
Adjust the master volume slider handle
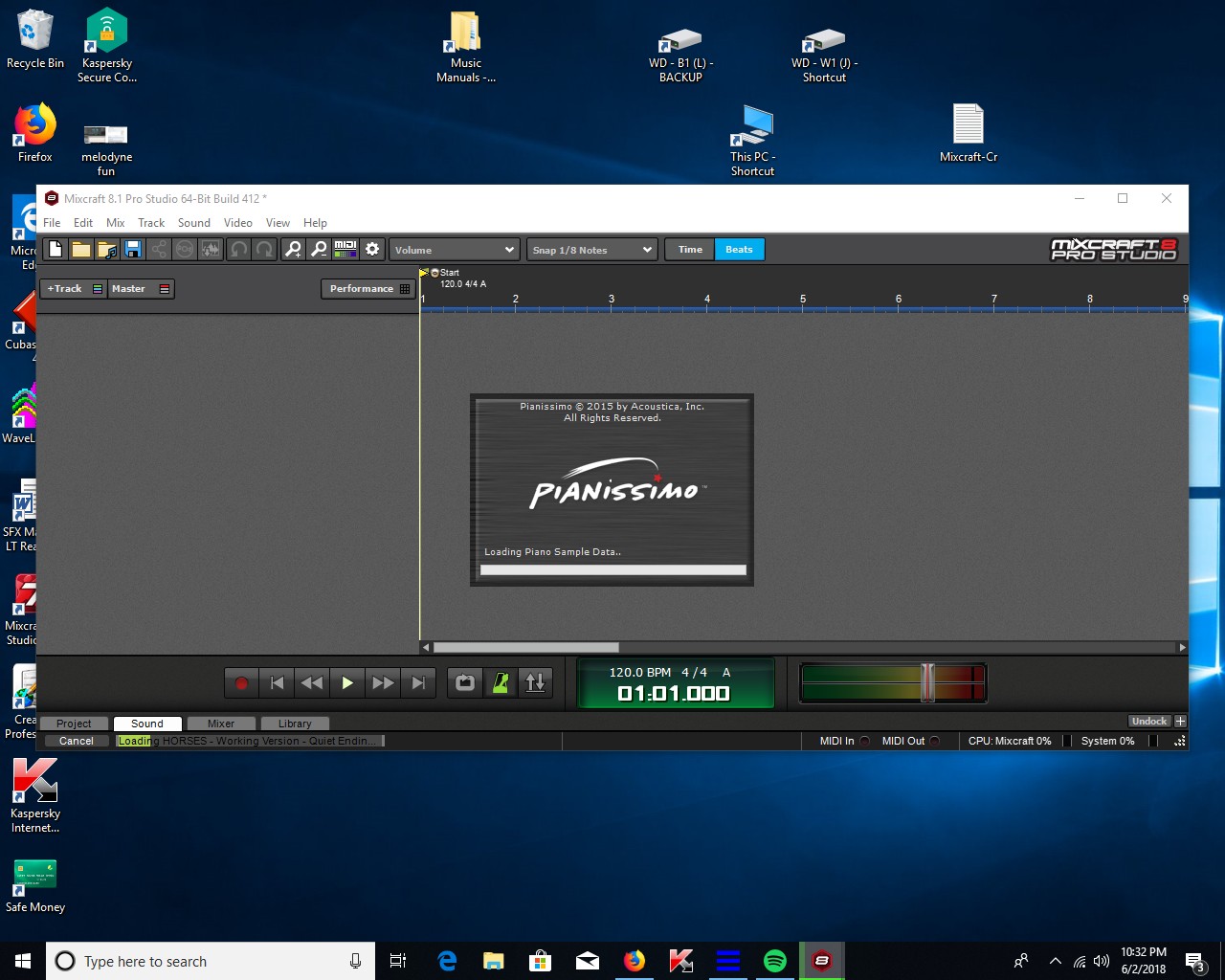click(927, 682)
